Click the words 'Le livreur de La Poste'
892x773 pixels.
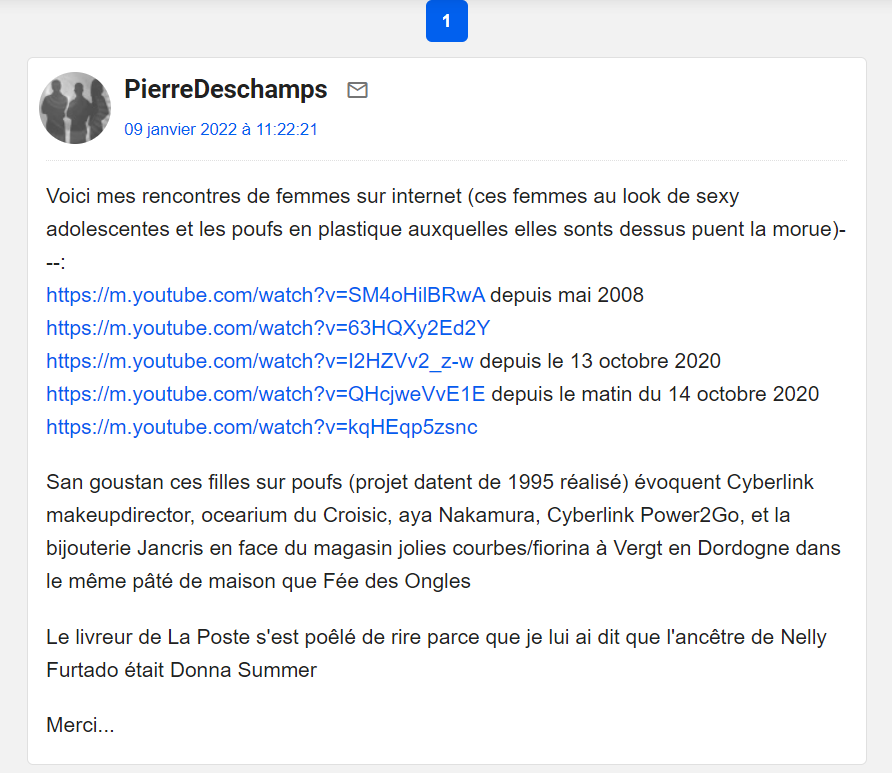(148, 637)
